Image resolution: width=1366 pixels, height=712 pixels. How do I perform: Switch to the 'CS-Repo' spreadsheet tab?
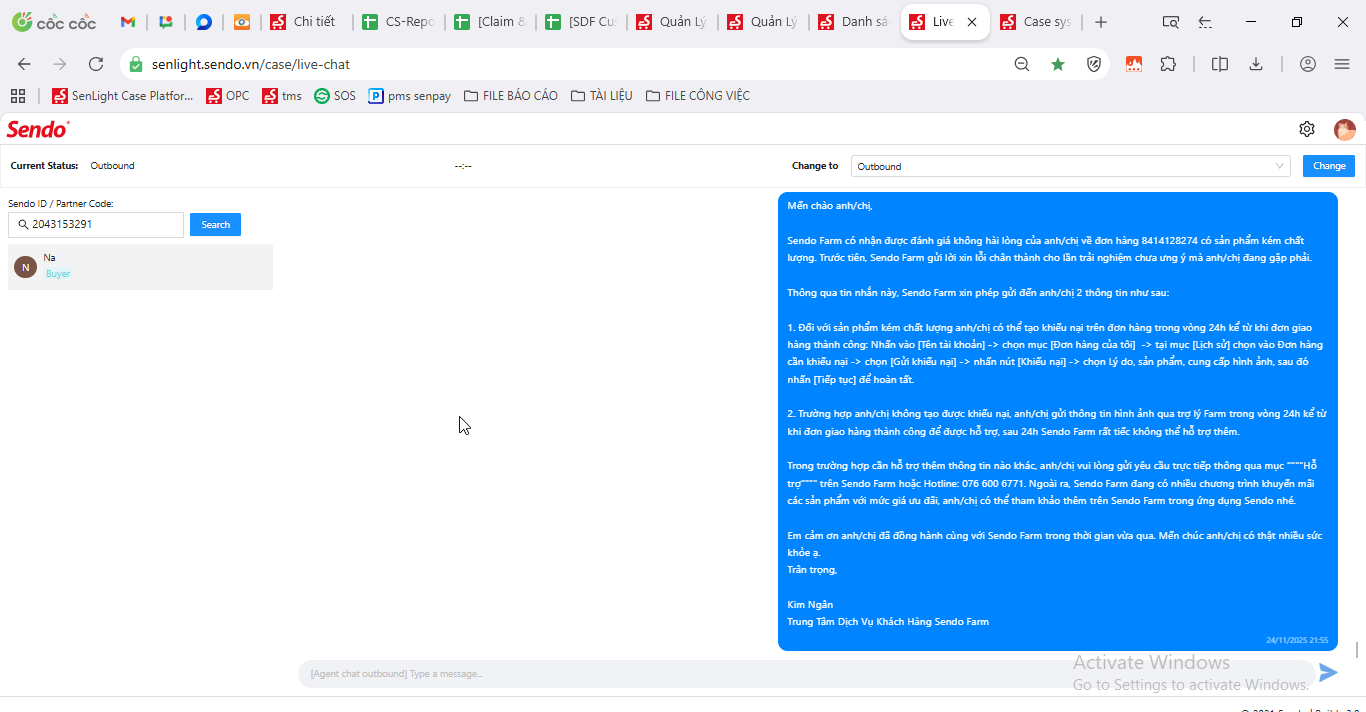(x=398, y=22)
